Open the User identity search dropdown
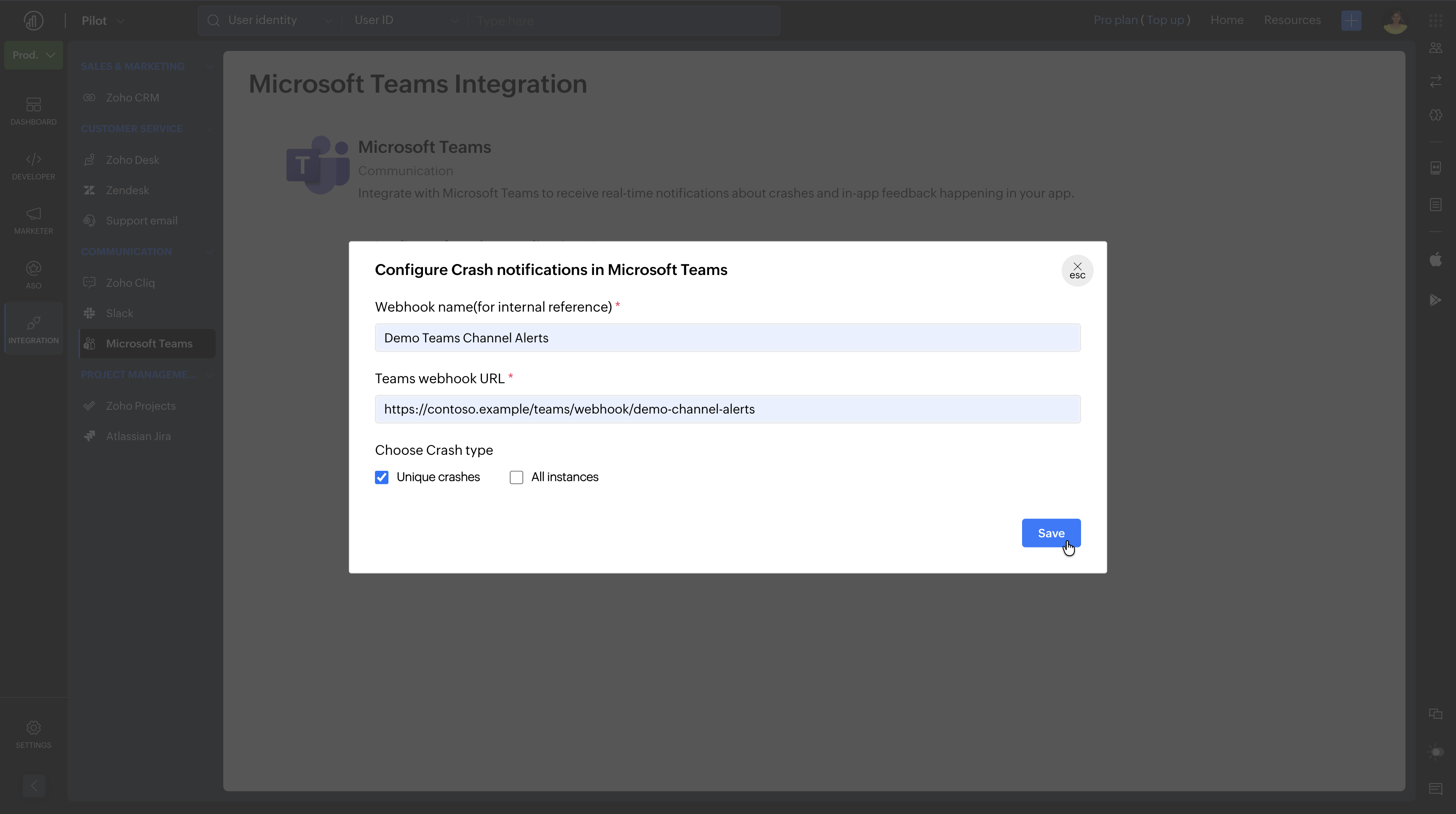The image size is (1456, 814). point(270,20)
